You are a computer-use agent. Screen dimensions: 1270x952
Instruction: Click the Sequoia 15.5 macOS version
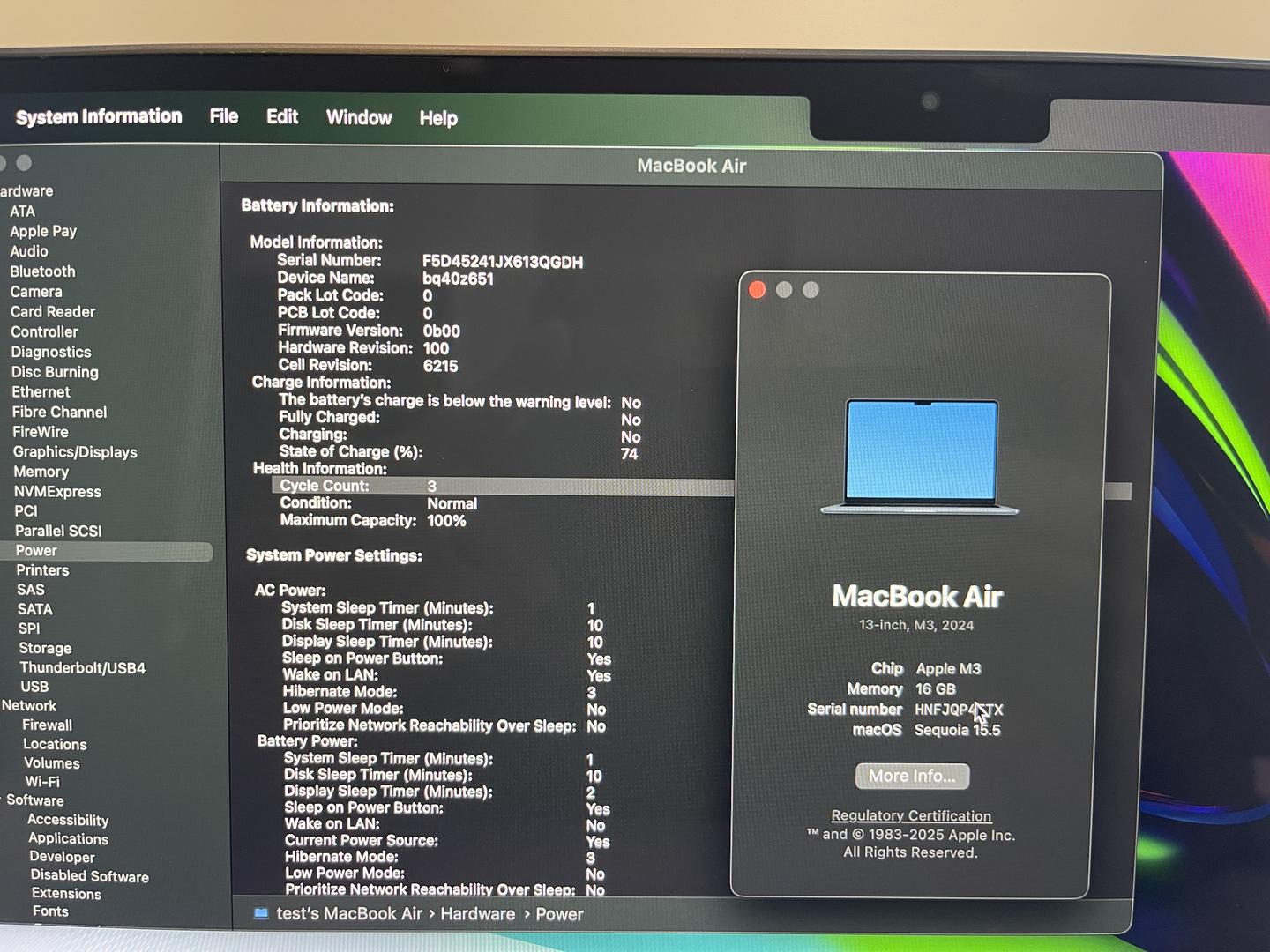(x=958, y=730)
